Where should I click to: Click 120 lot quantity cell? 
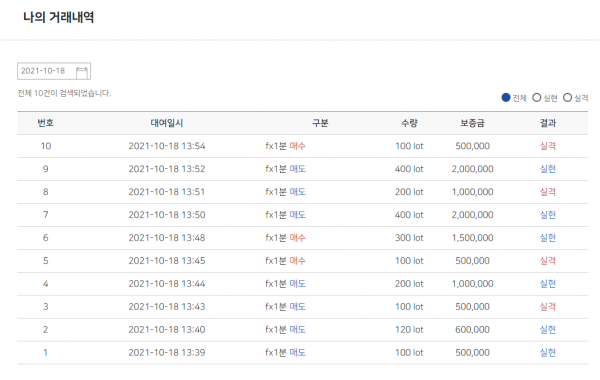coord(409,329)
